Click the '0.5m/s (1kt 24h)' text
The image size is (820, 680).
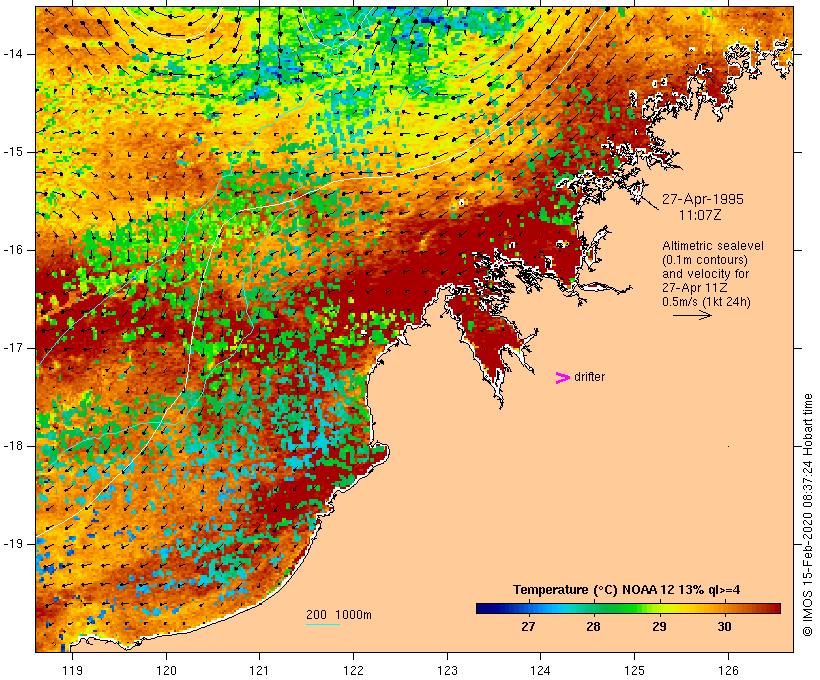(x=706, y=302)
